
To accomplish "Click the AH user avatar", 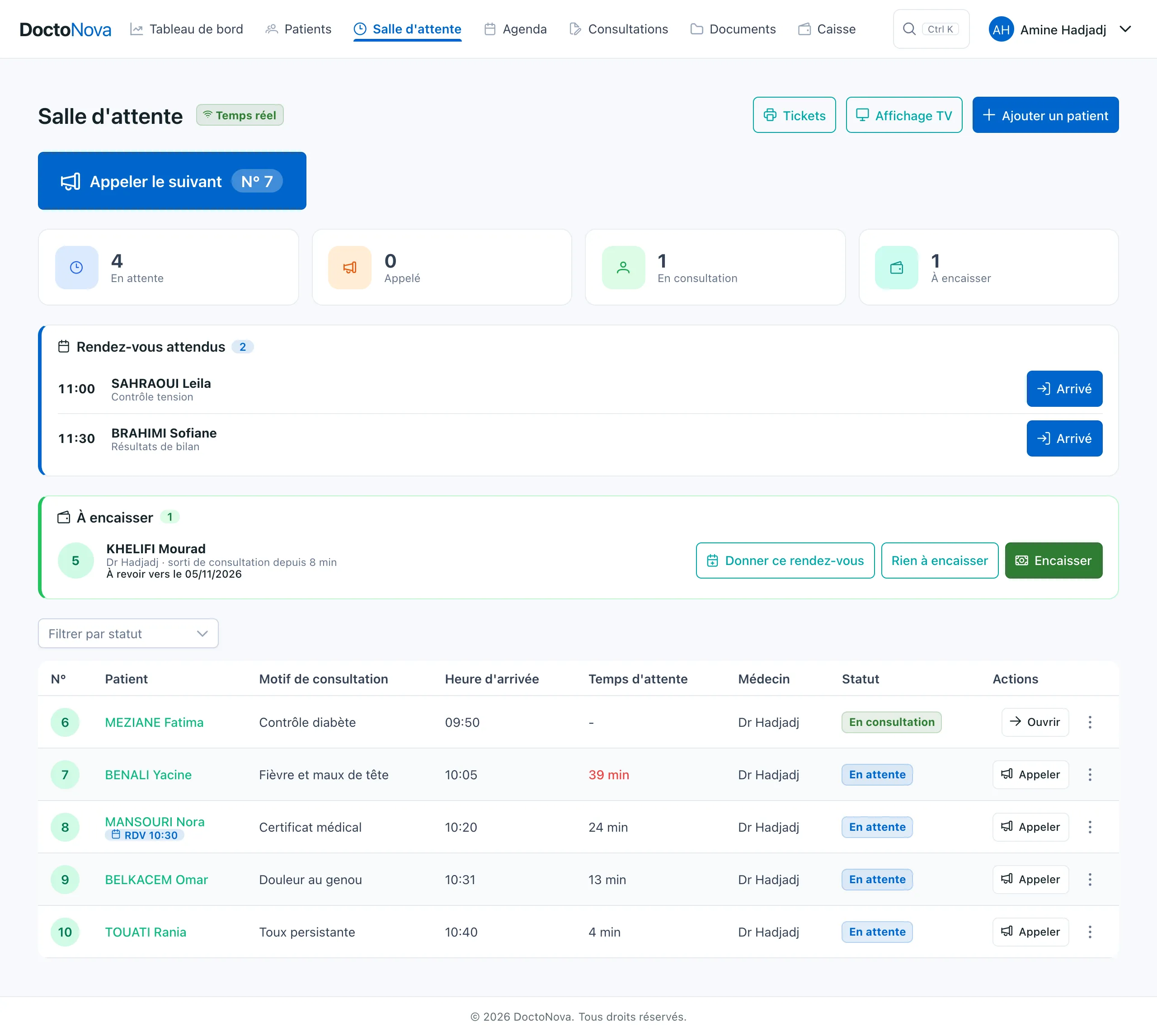I will point(1001,29).
